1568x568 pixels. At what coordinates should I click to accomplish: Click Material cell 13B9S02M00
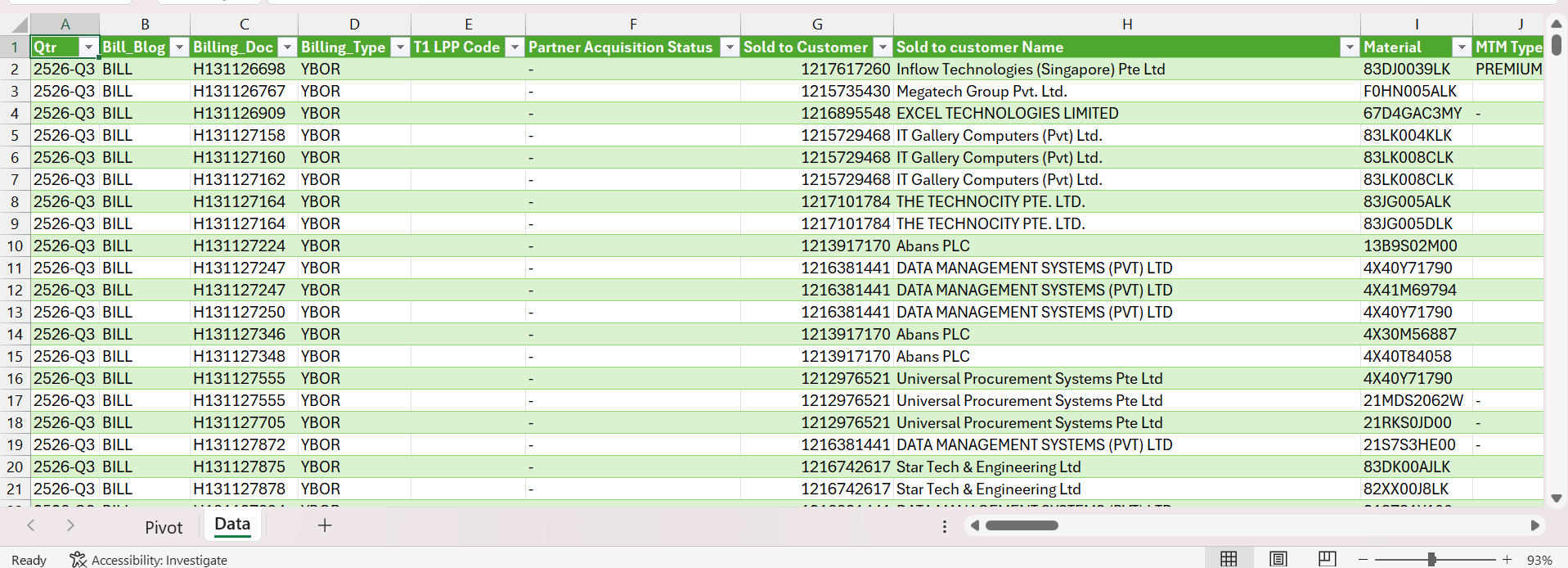[x=1417, y=246]
